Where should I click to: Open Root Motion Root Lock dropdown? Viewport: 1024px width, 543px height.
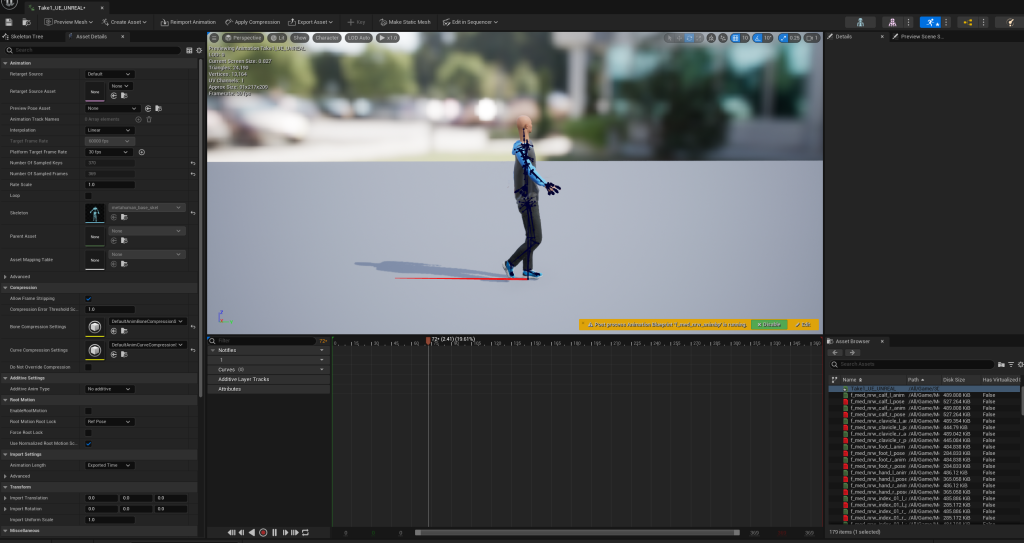(x=109, y=421)
